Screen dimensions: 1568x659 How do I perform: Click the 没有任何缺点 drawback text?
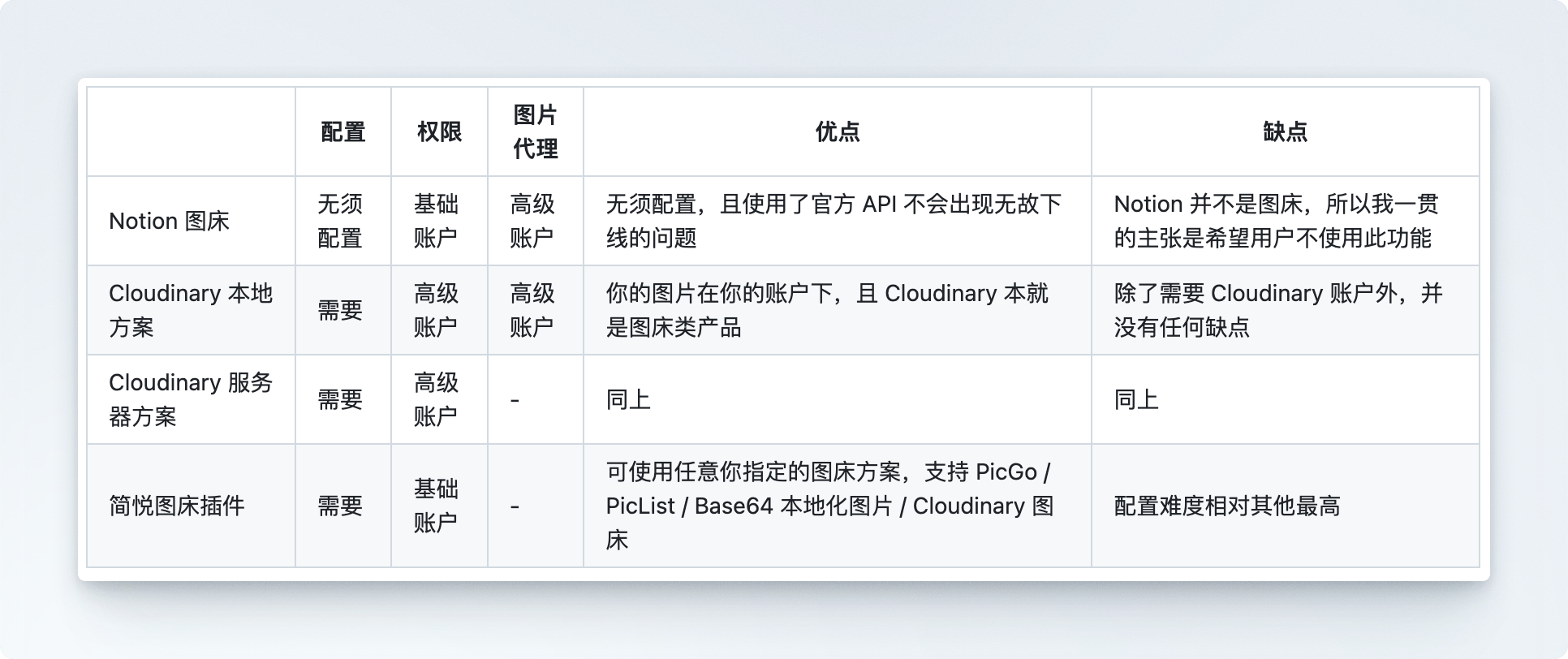(1278, 310)
